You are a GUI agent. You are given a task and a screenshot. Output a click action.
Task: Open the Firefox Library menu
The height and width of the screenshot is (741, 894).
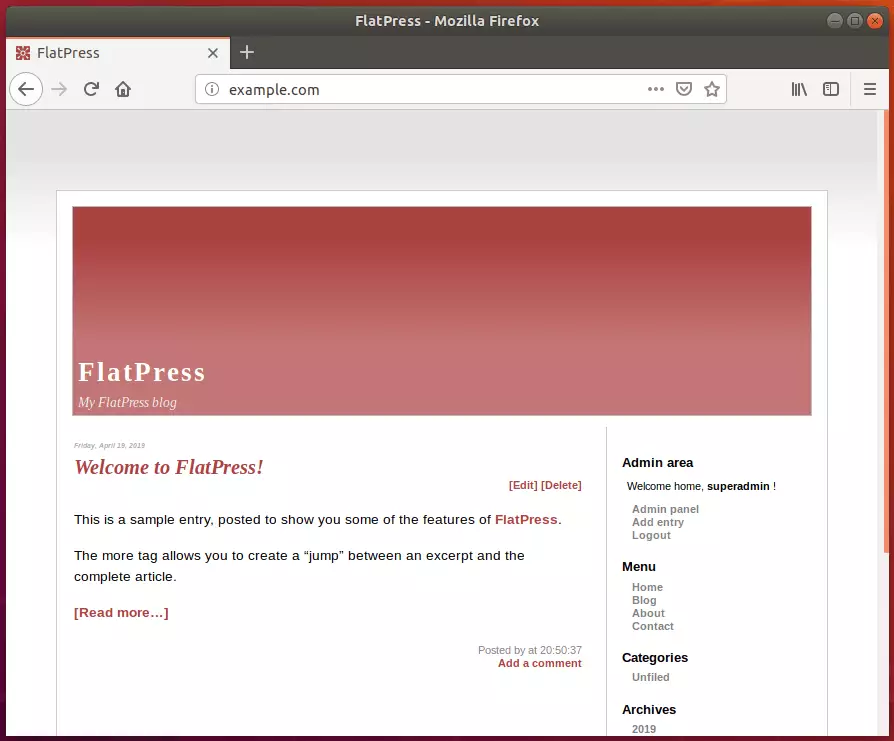pos(799,89)
